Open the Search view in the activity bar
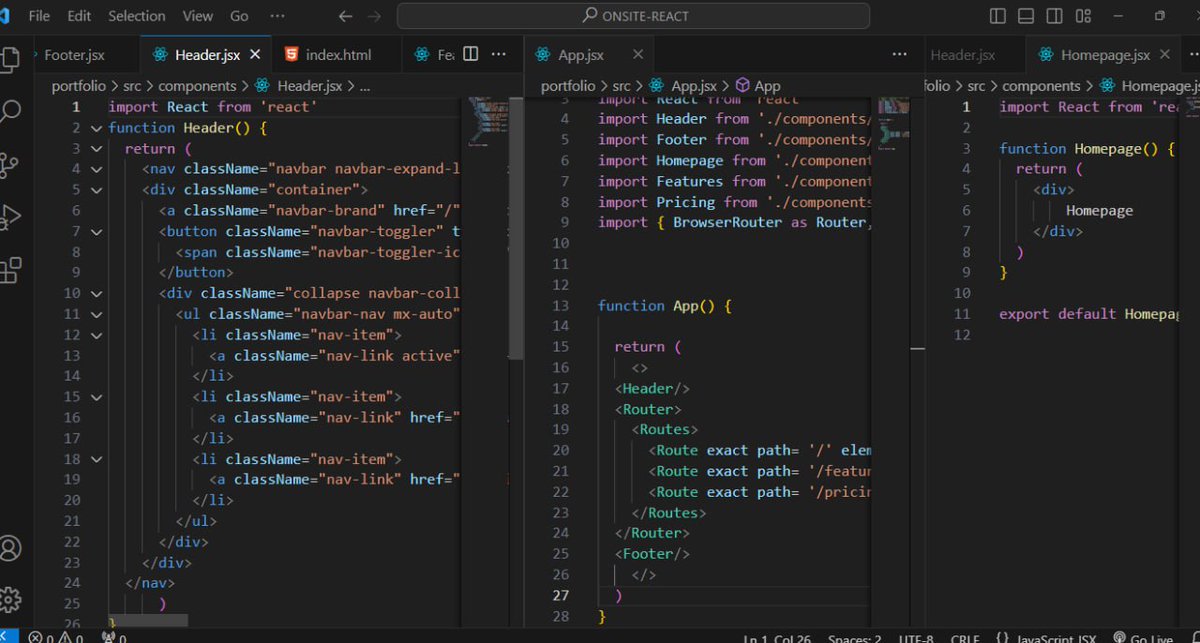1200x643 pixels. click(10, 111)
